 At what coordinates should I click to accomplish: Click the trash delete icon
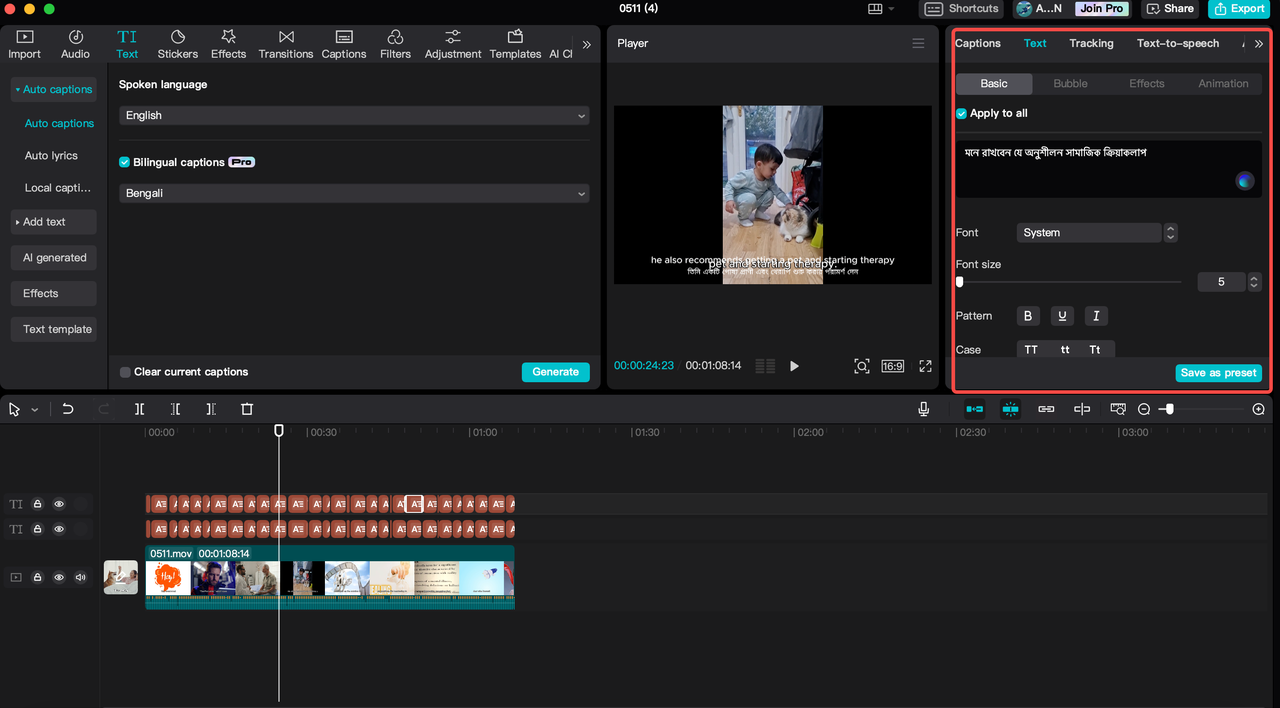247,409
